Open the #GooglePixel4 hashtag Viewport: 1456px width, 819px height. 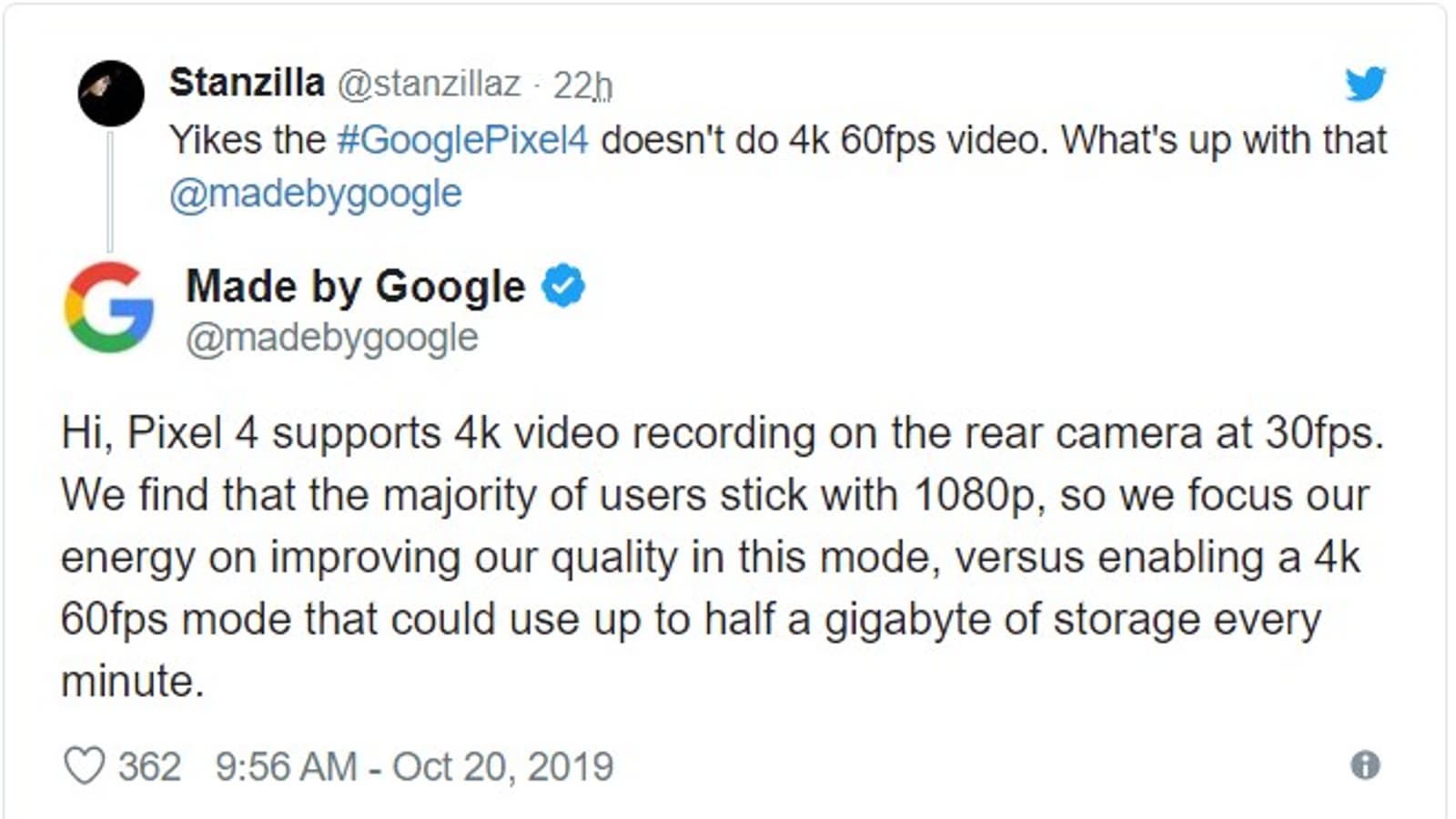click(462, 140)
